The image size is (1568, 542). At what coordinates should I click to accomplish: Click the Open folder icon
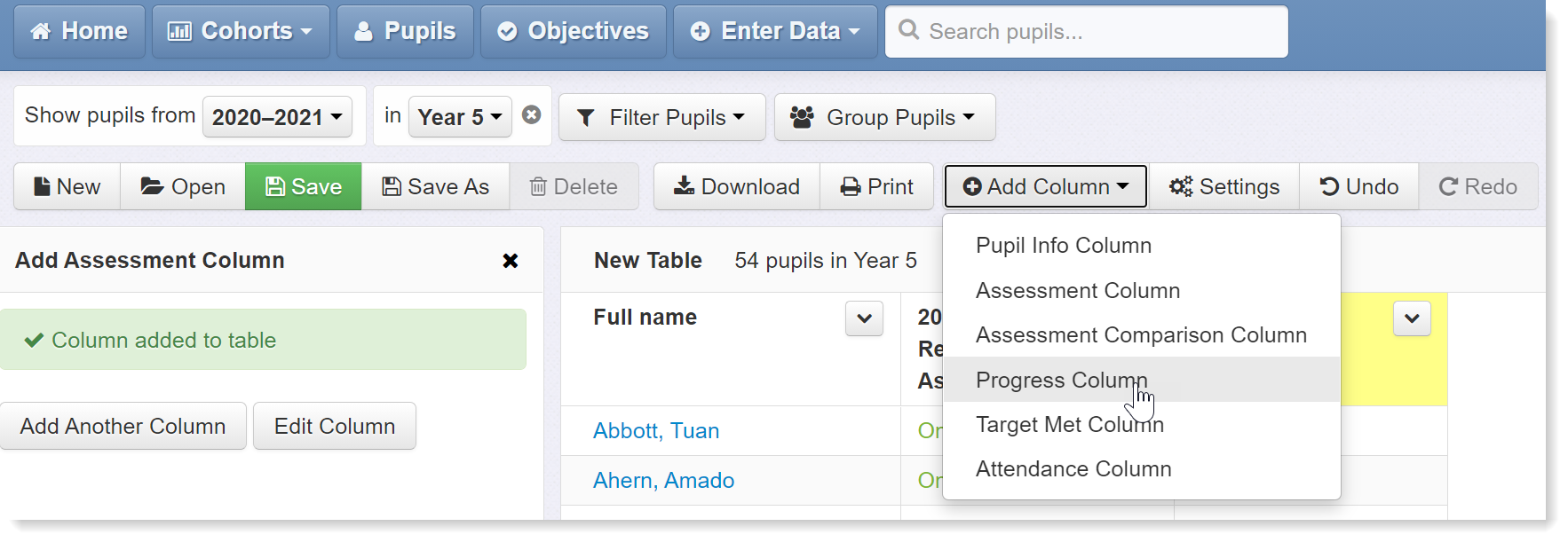(152, 186)
